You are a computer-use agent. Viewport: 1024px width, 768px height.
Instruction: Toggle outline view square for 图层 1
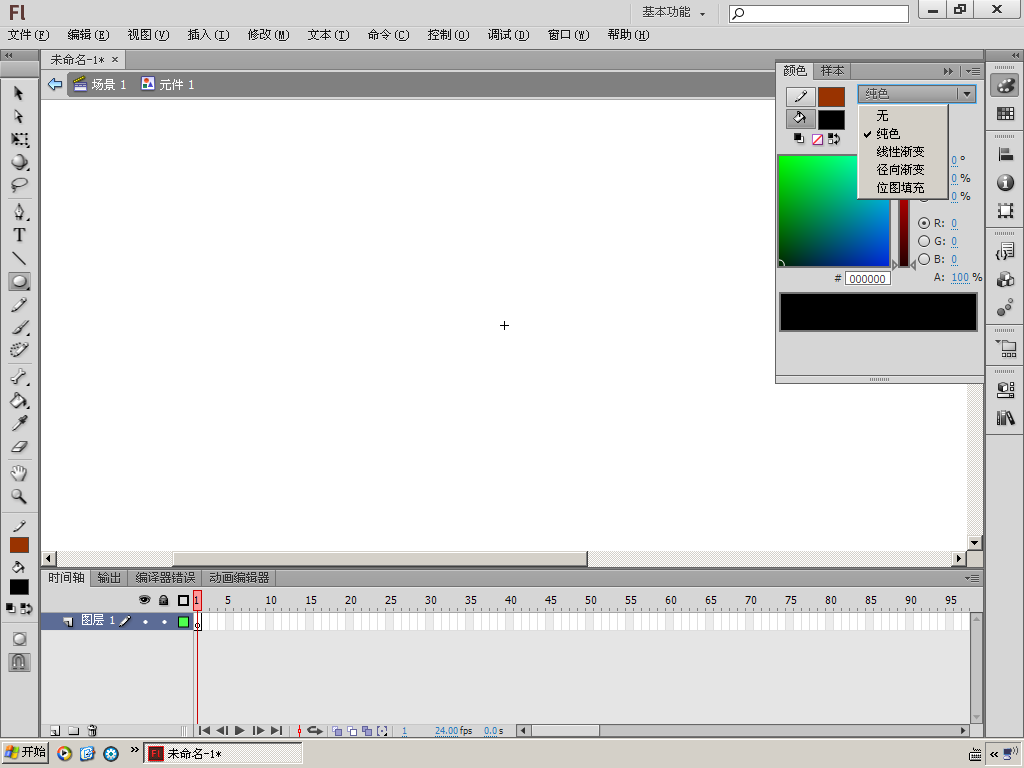(184, 622)
